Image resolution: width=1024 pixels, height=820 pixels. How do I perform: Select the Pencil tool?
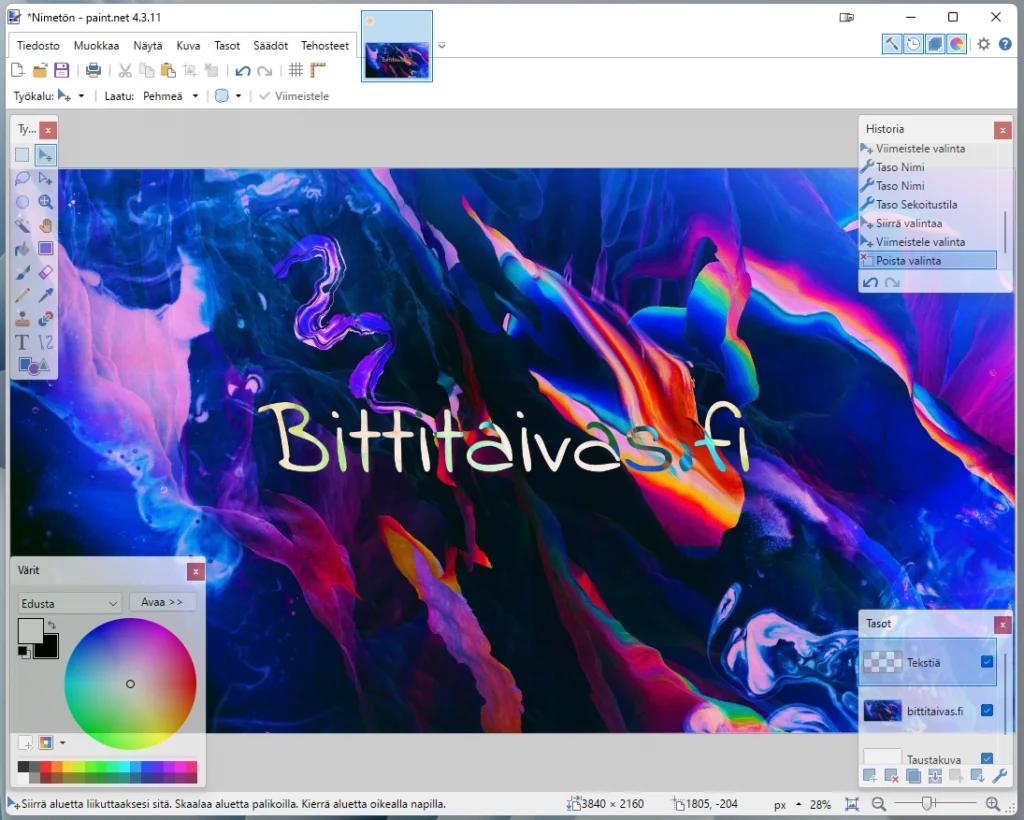22,295
